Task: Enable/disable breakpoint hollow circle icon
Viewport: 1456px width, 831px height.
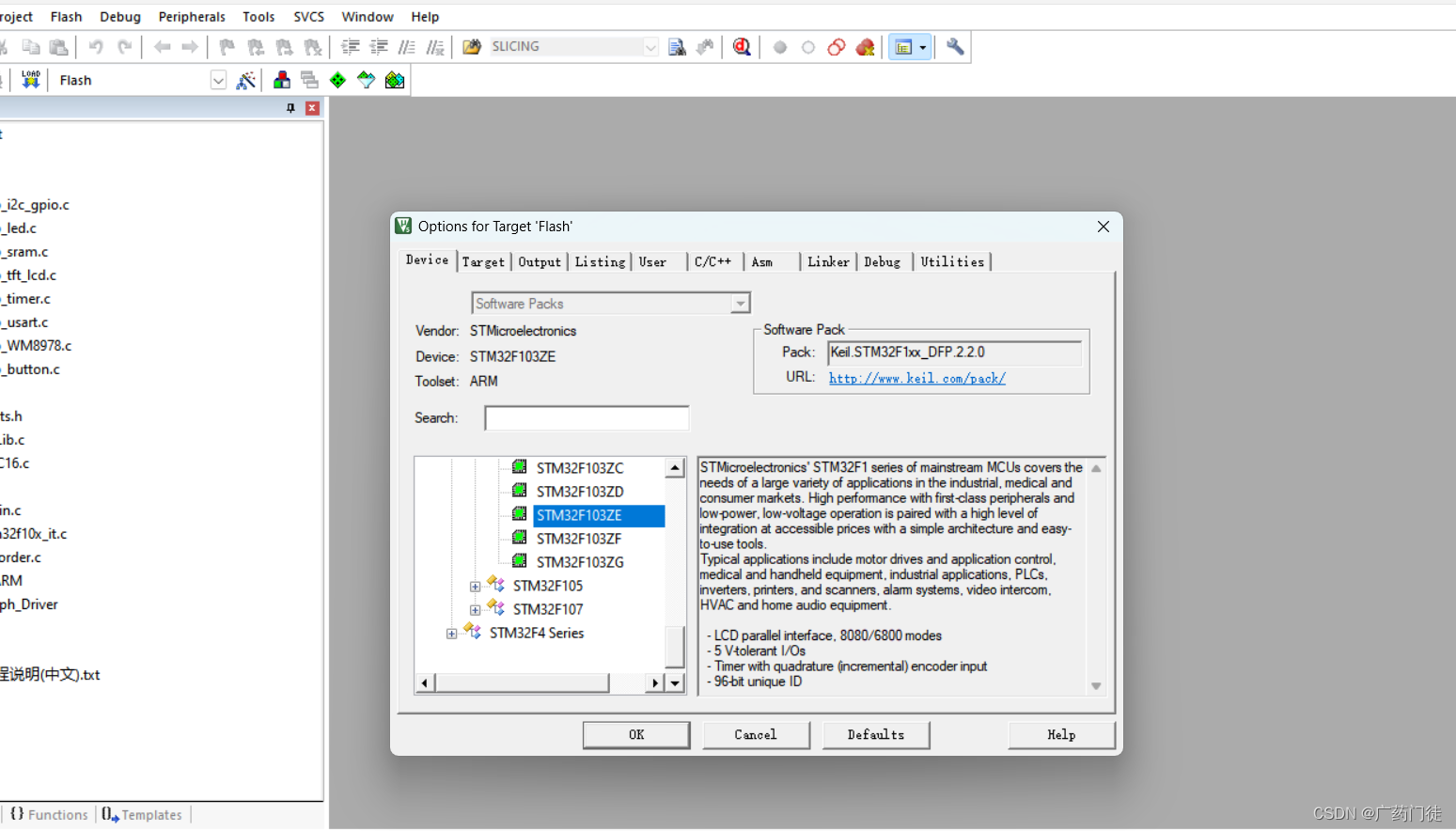Action: (808, 47)
